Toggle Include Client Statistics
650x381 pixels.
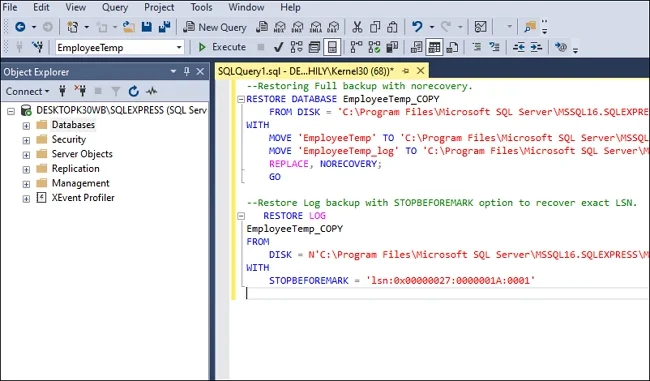click(x=392, y=47)
